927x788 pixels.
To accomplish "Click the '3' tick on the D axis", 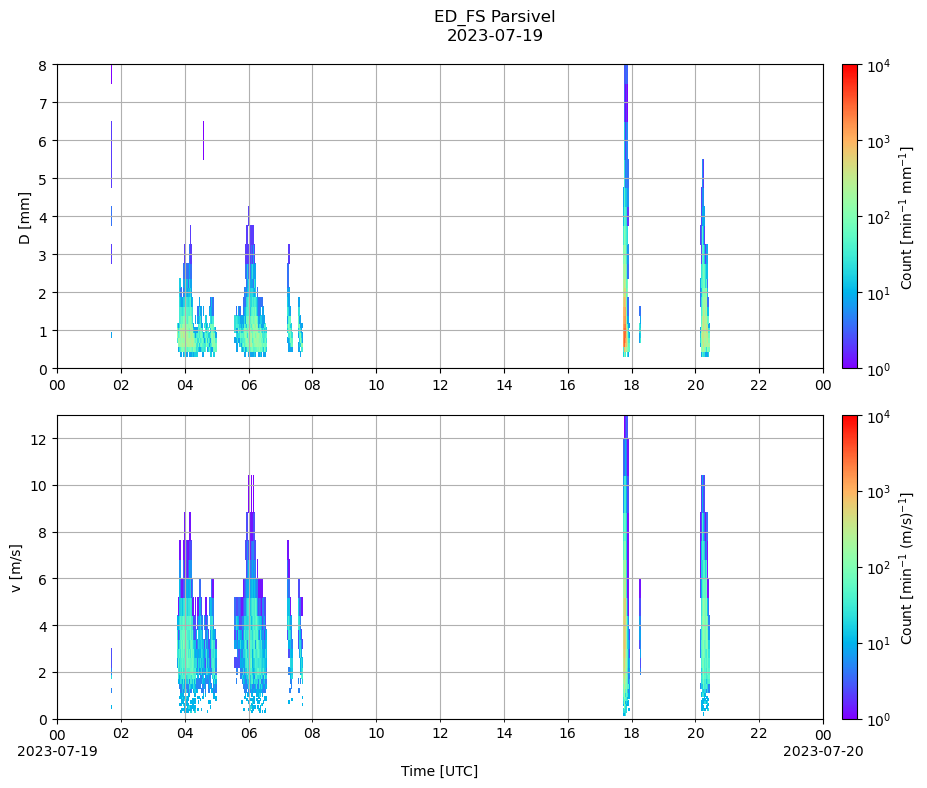I will tap(43, 255).
